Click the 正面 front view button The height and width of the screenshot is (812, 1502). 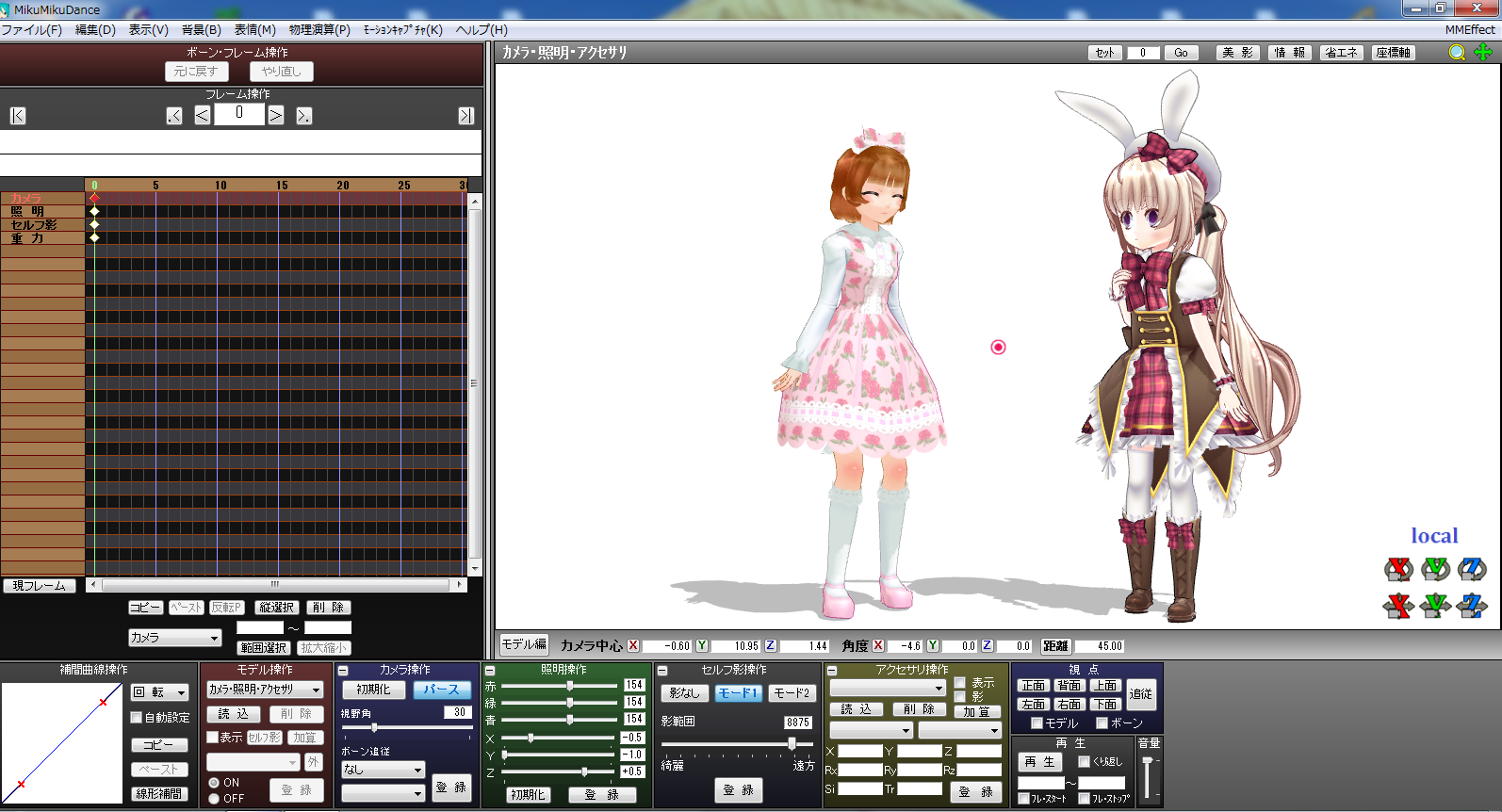(1033, 686)
